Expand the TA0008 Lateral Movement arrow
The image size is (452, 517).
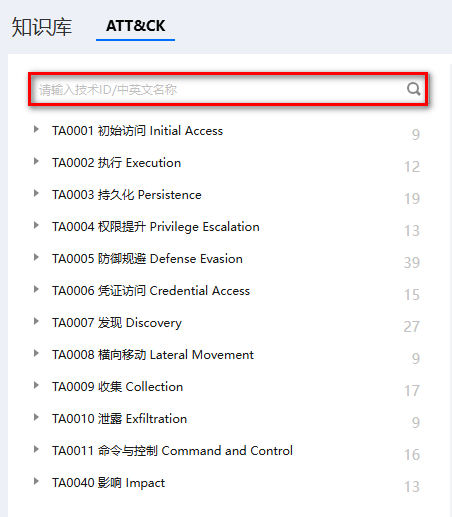point(36,353)
